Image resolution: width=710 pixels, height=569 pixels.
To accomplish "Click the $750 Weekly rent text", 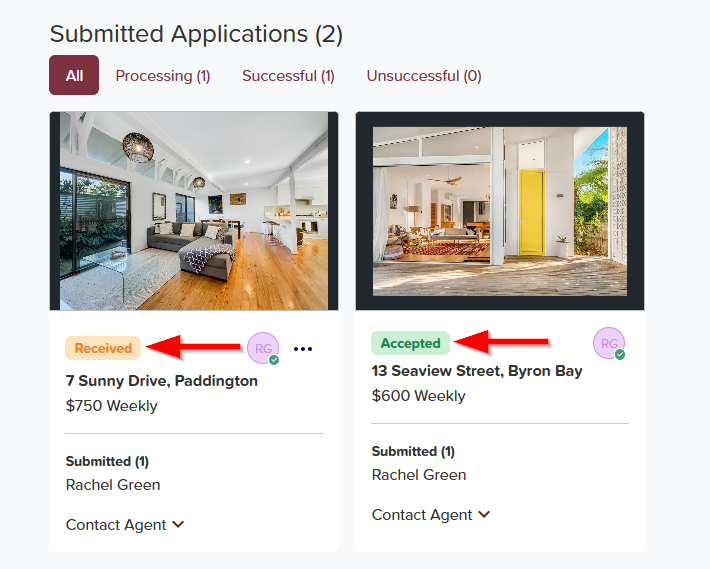I will (112, 406).
